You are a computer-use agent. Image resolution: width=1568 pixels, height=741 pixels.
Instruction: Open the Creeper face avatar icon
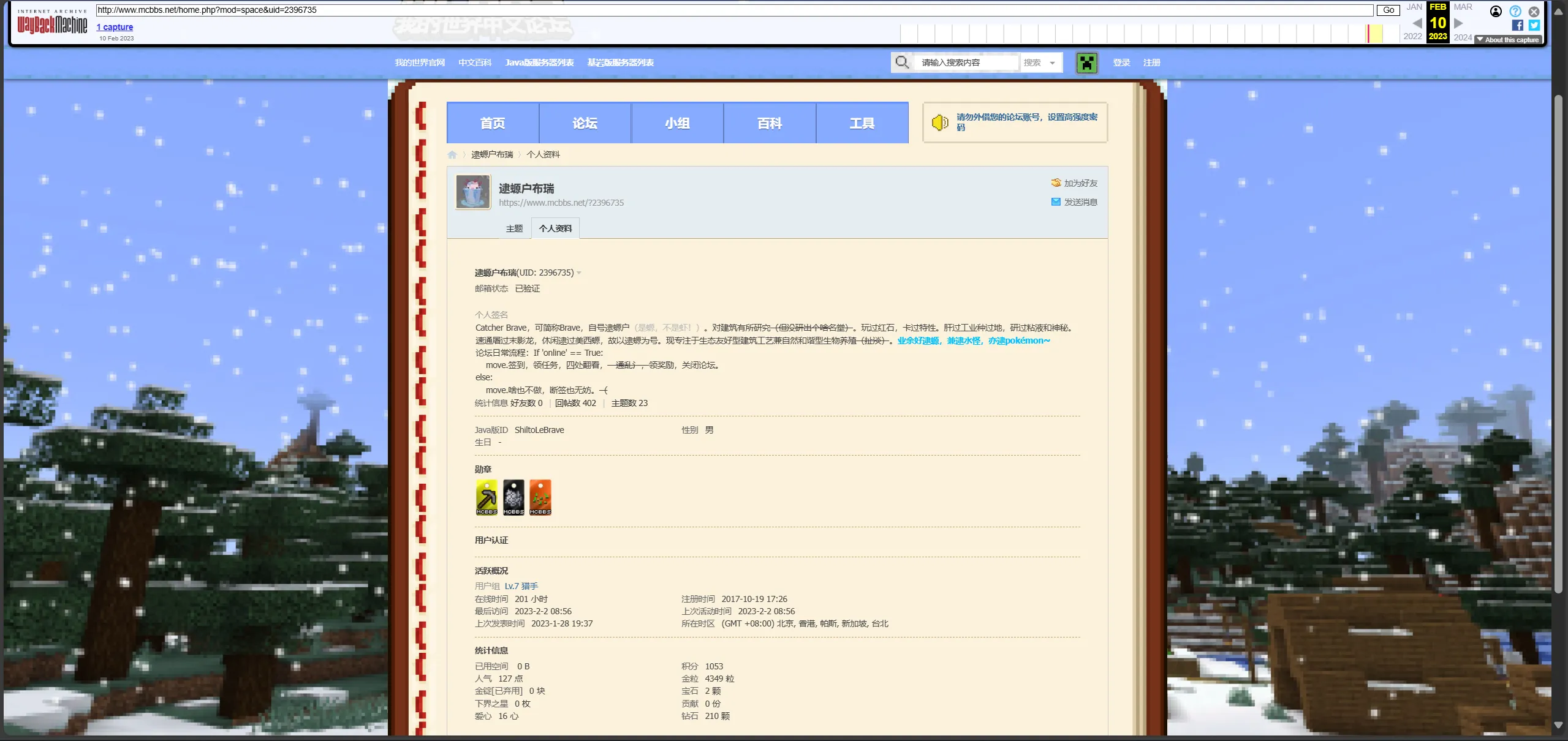point(1087,62)
